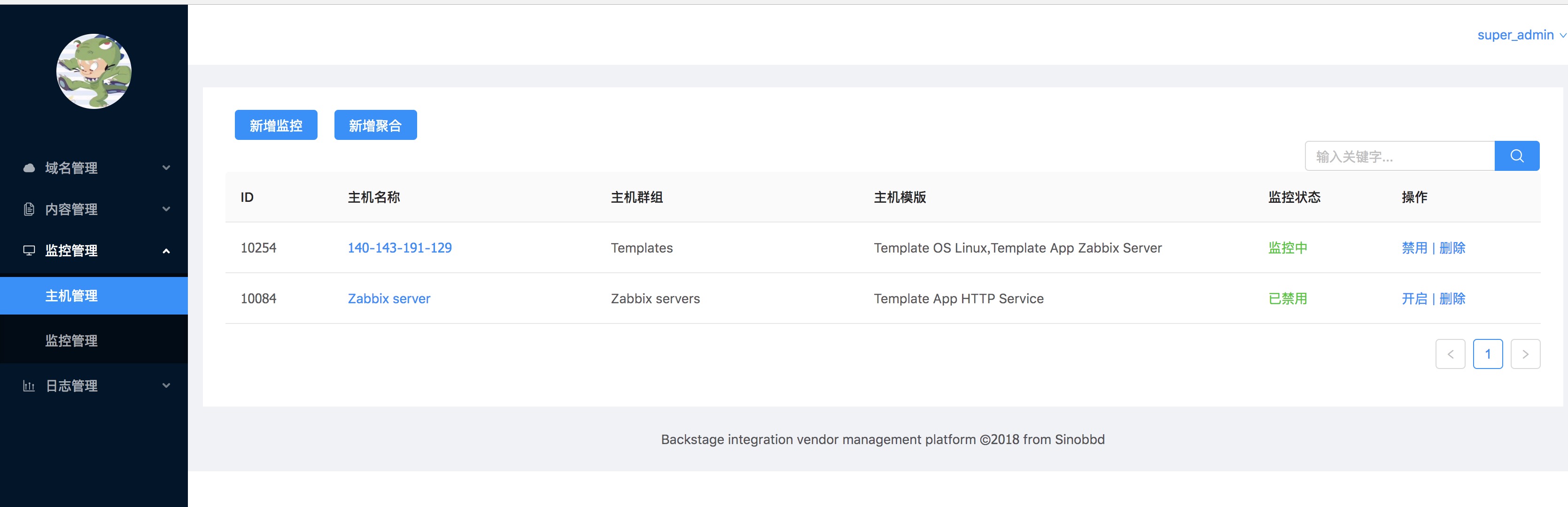1568x507 pixels.
Task: Click the keyword search input field
Action: click(x=1399, y=156)
